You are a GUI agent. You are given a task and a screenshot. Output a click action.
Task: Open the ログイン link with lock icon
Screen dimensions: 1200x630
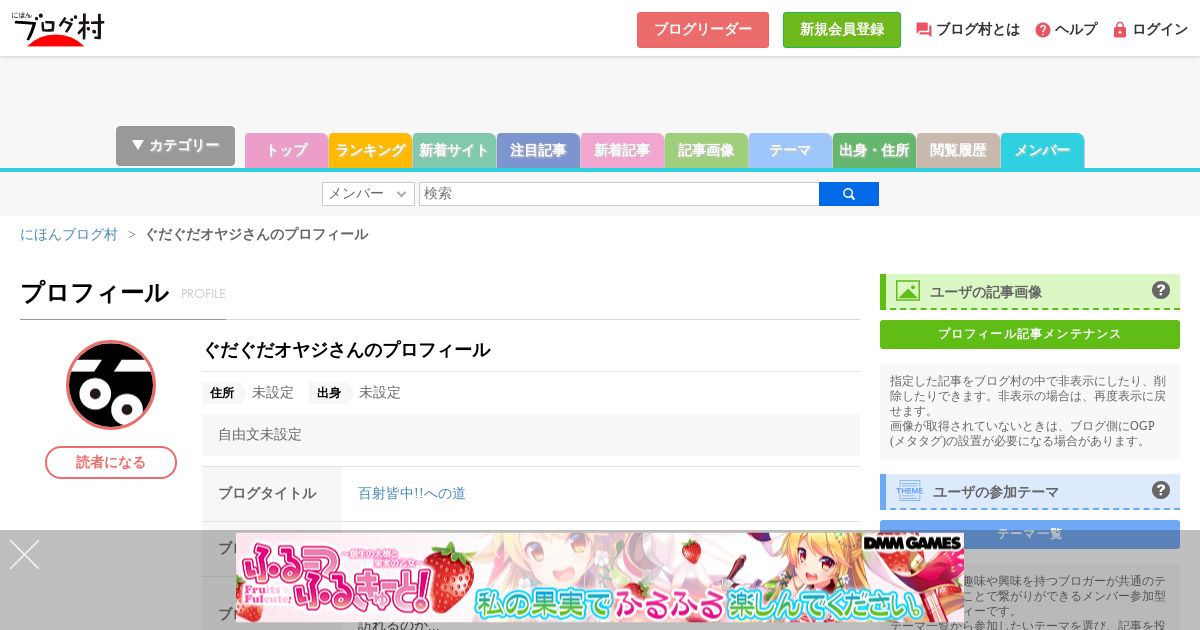click(1150, 30)
